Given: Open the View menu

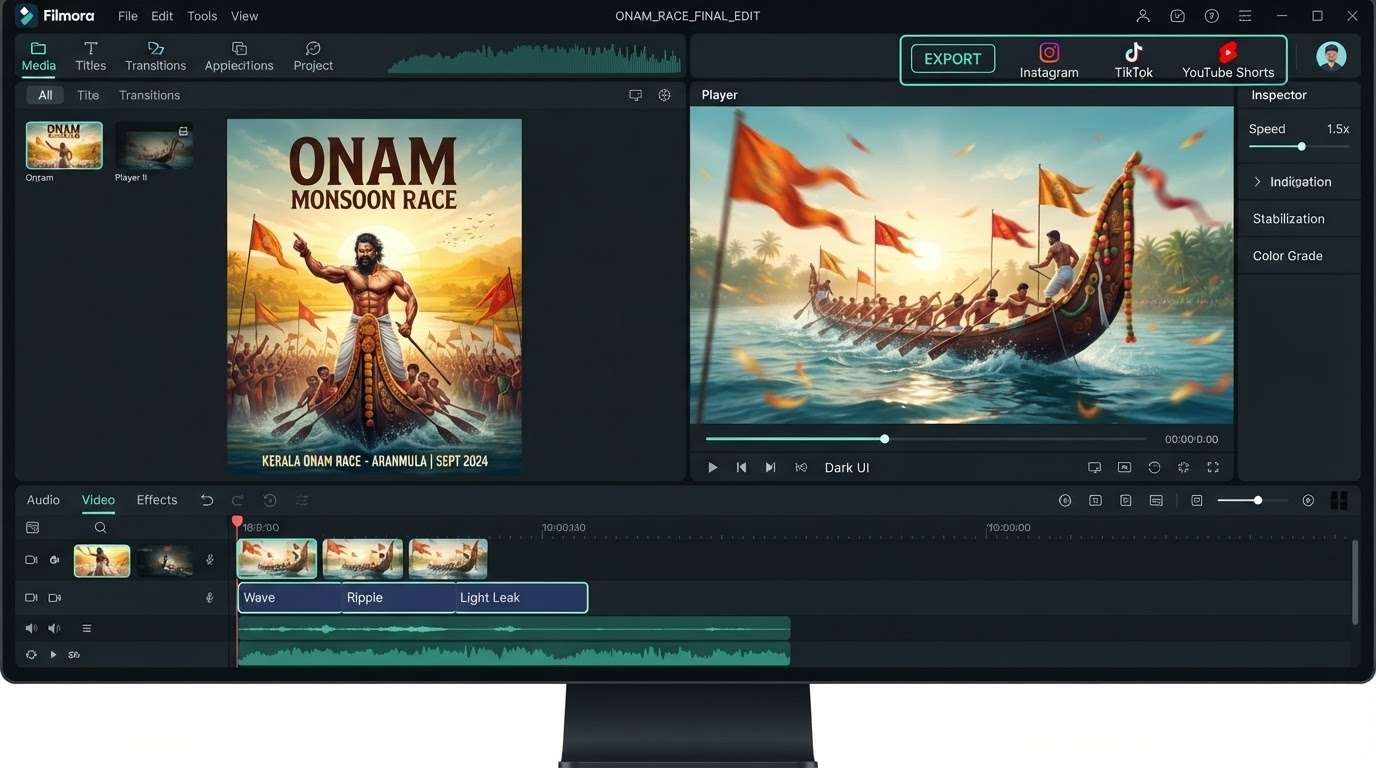Looking at the screenshot, I should [244, 16].
